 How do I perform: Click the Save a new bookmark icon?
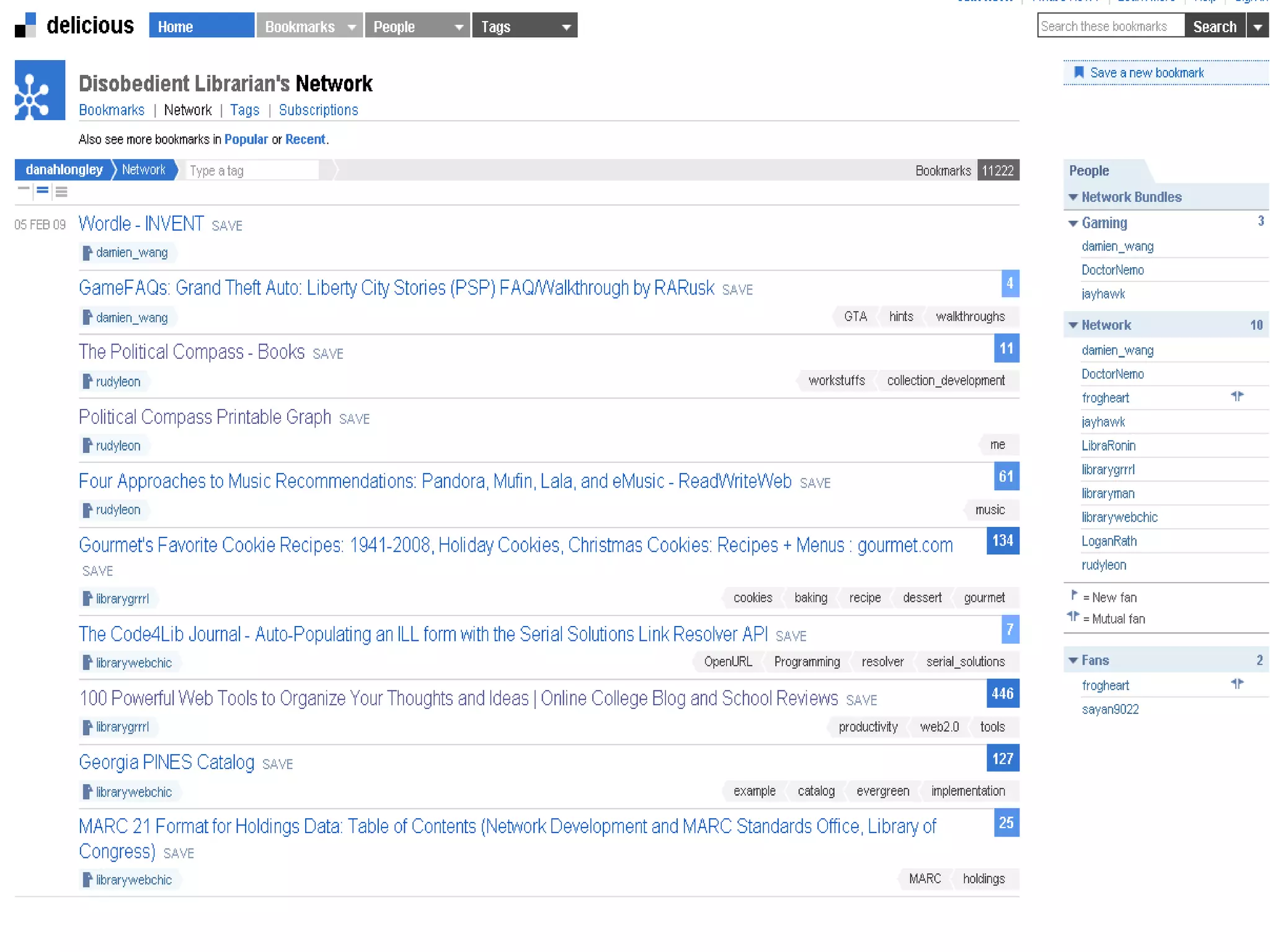pos(1078,73)
